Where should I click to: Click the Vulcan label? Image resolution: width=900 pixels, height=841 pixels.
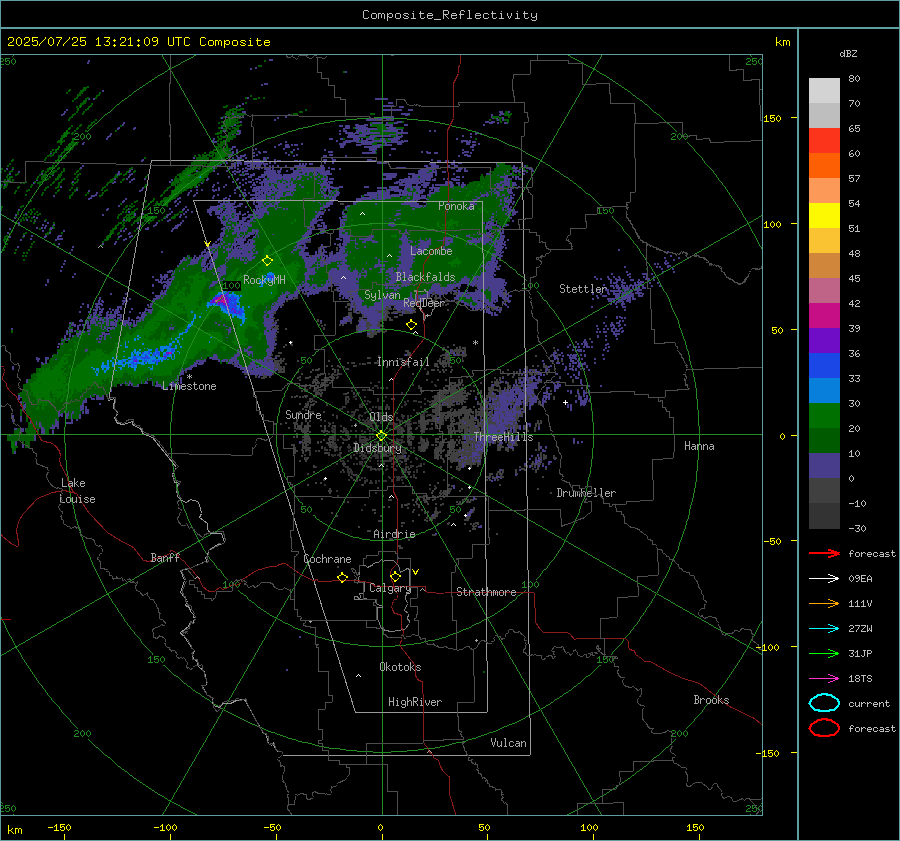508,743
